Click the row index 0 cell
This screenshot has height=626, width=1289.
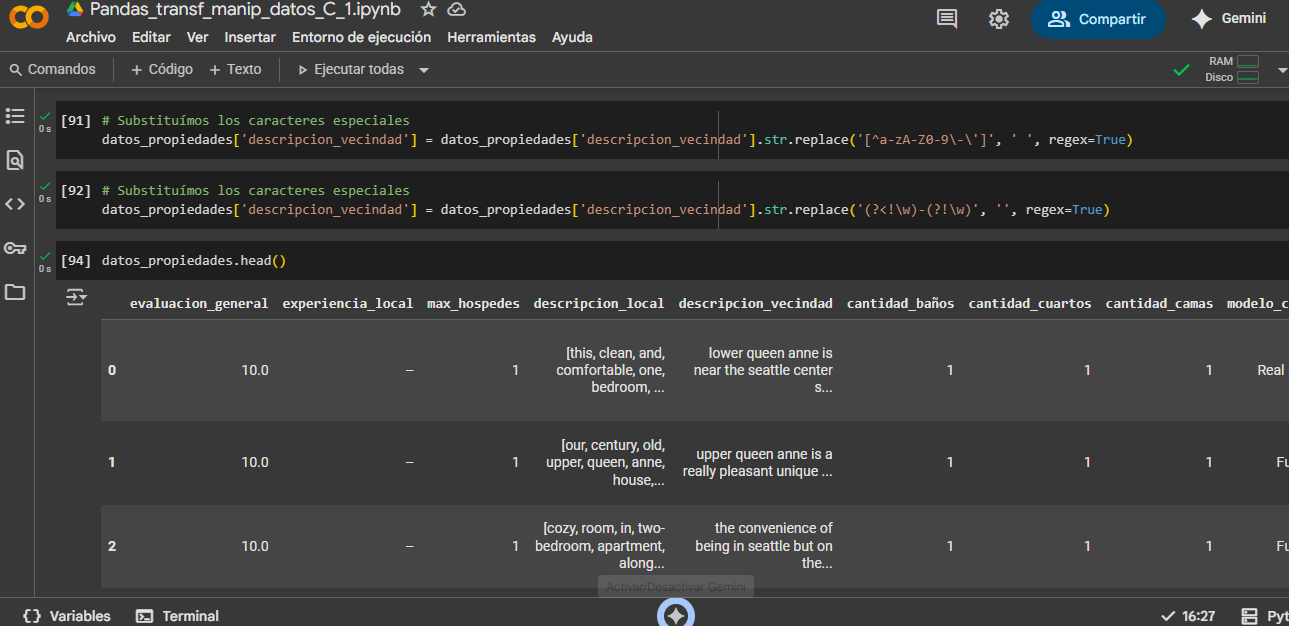click(112, 370)
